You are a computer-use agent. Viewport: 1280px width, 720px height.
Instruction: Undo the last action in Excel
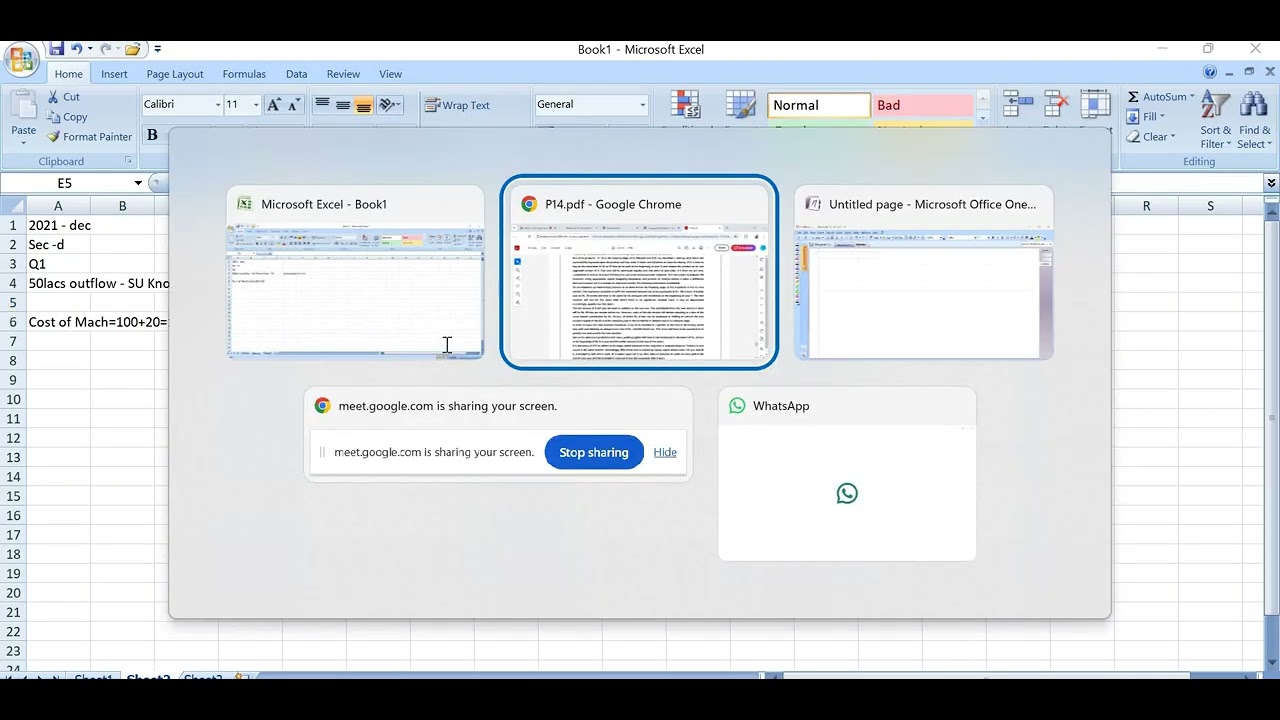[x=76, y=49]
